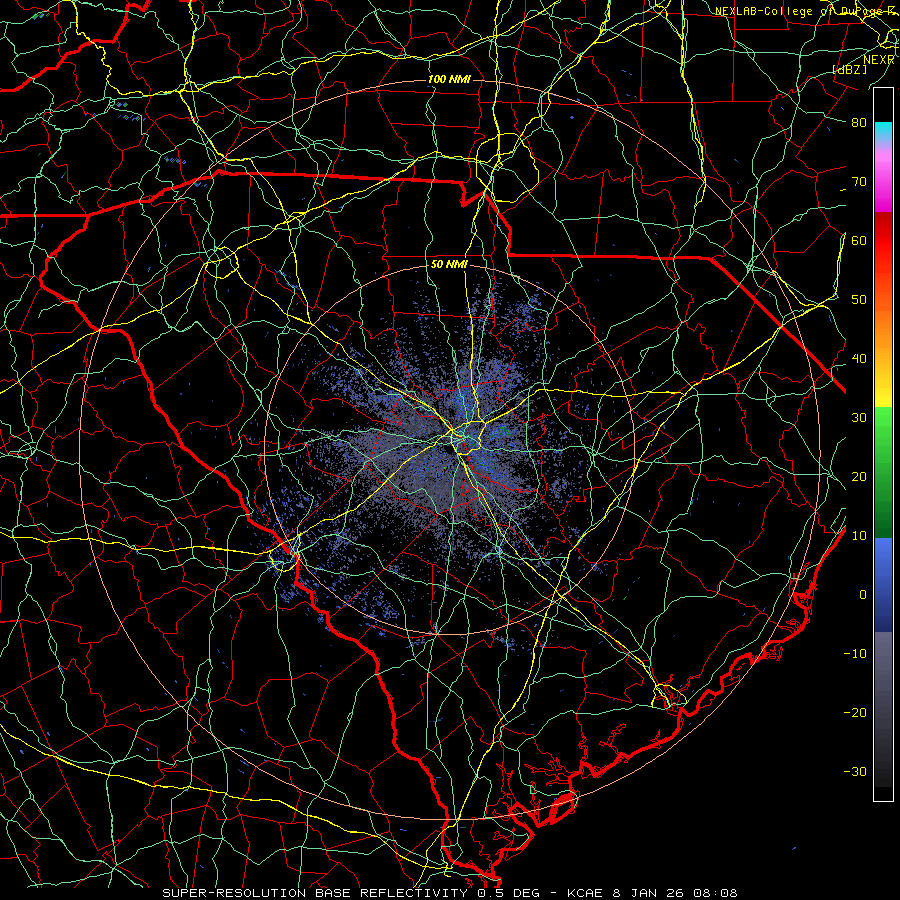Click the -20 value on dBZ scale
Viewport: 900px width, 900px height.
point(855,713)
